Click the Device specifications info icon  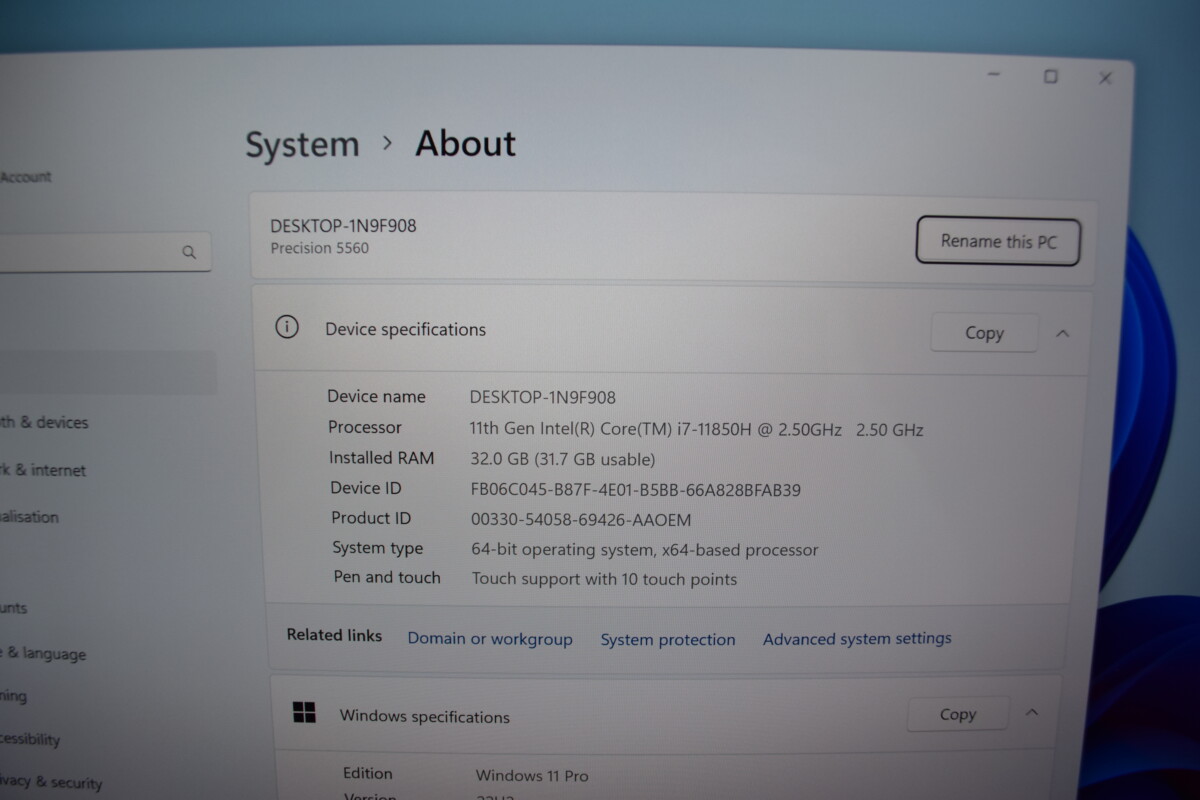tap(287, 327)
